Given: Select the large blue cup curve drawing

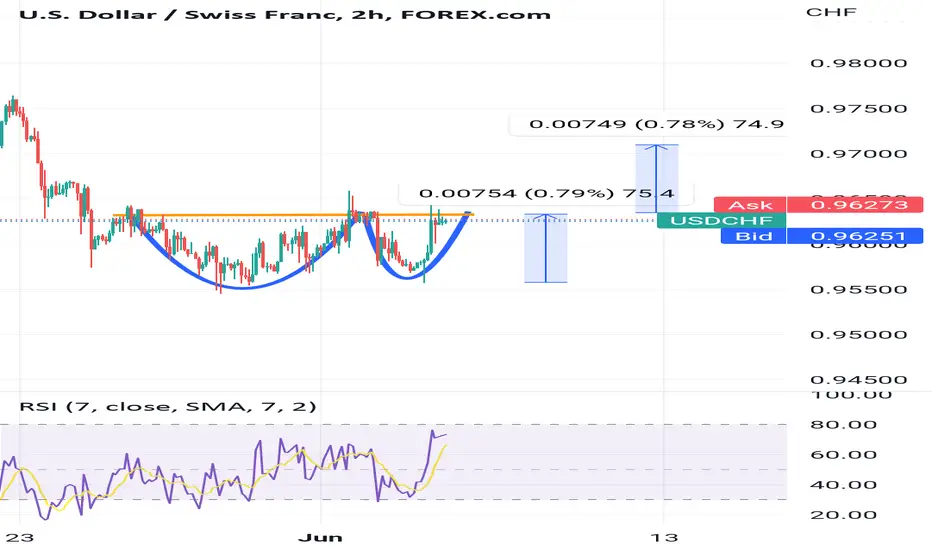Looking at the screenshot, I should [x=243, y=288].
